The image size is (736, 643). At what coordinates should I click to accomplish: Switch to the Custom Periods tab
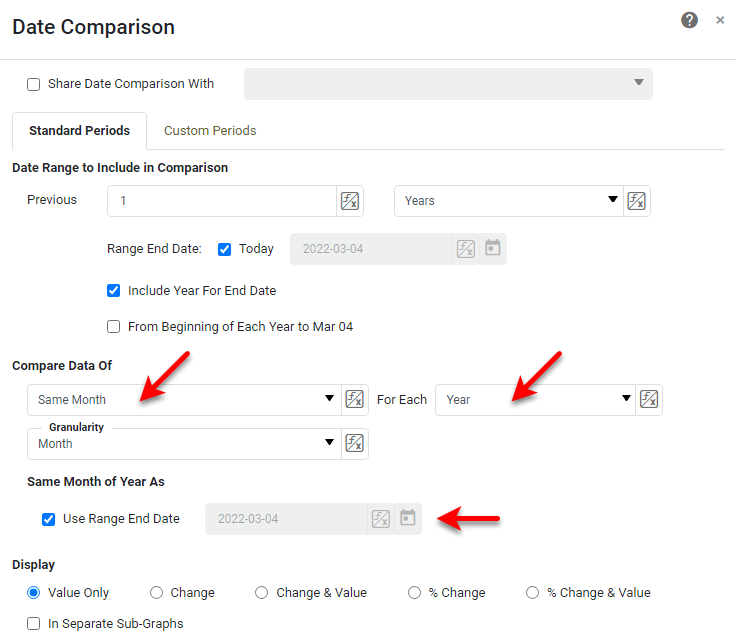click(210, 131)
